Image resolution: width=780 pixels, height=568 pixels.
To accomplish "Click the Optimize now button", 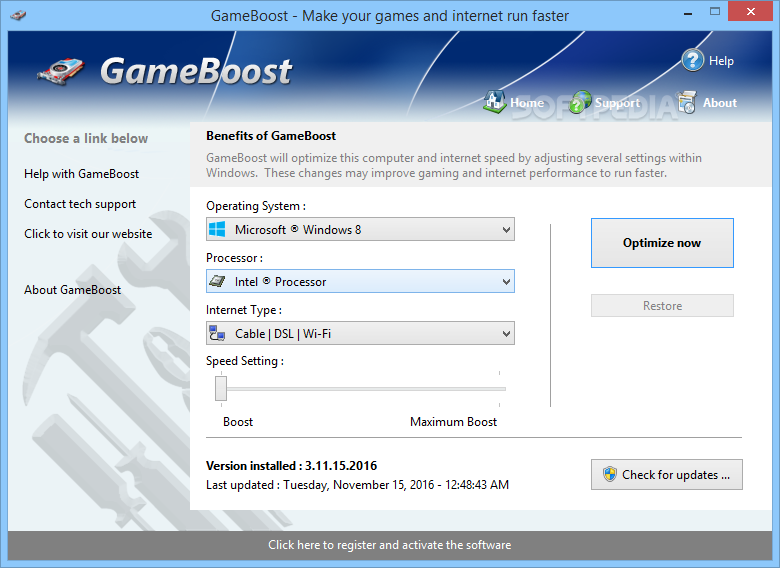I will tap(662, 243).
